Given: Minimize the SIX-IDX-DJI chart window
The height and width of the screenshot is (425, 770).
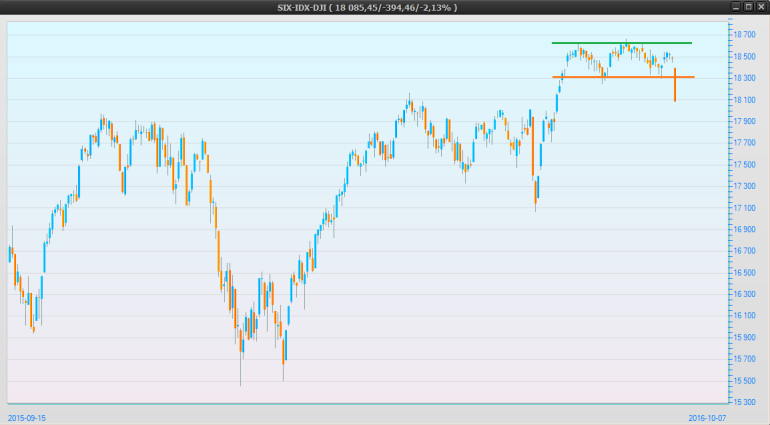Looking at the screenshot, I should pyautogui.click(x=736, y=7).
